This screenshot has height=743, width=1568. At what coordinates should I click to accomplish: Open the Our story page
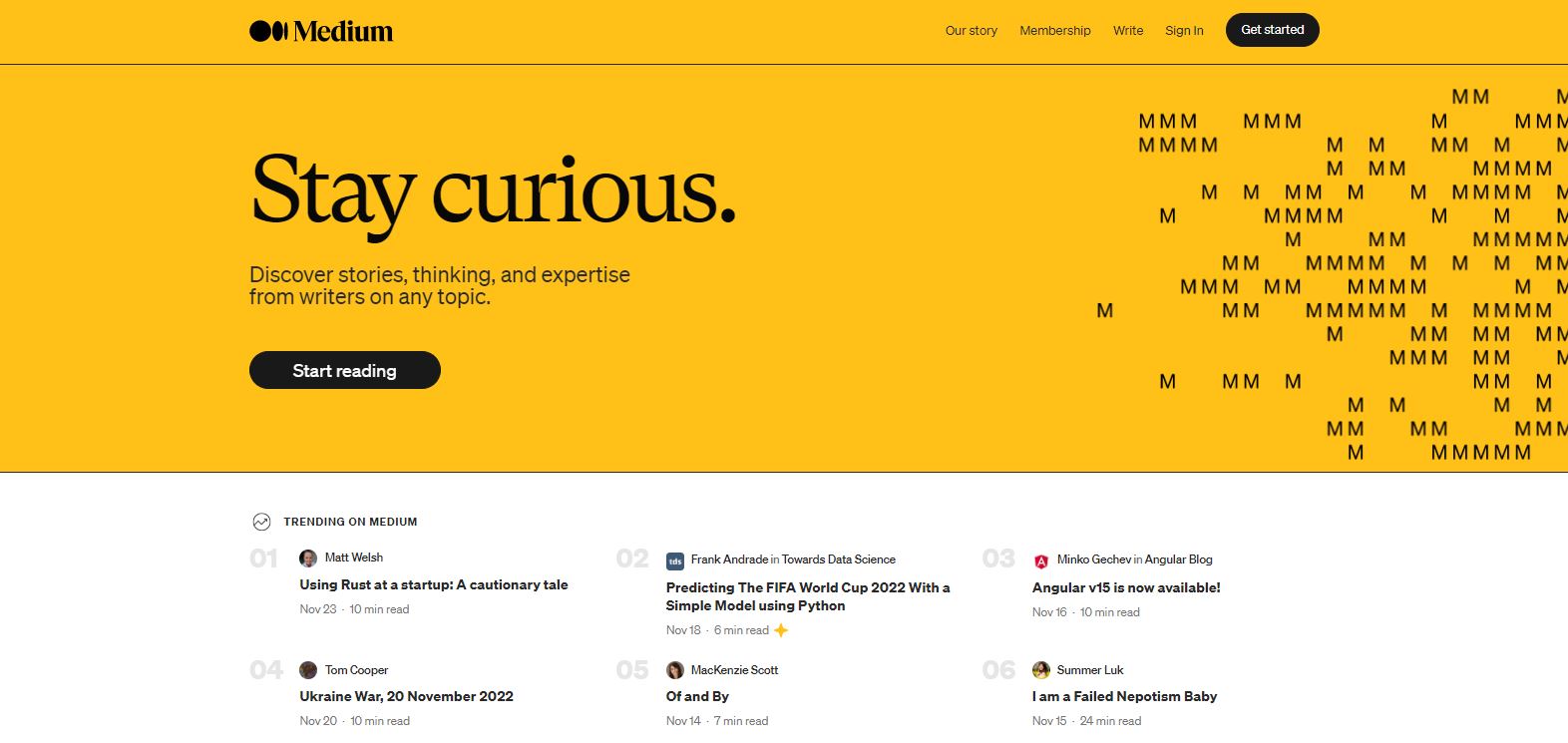pyautogui.click(x=972, y=31)
